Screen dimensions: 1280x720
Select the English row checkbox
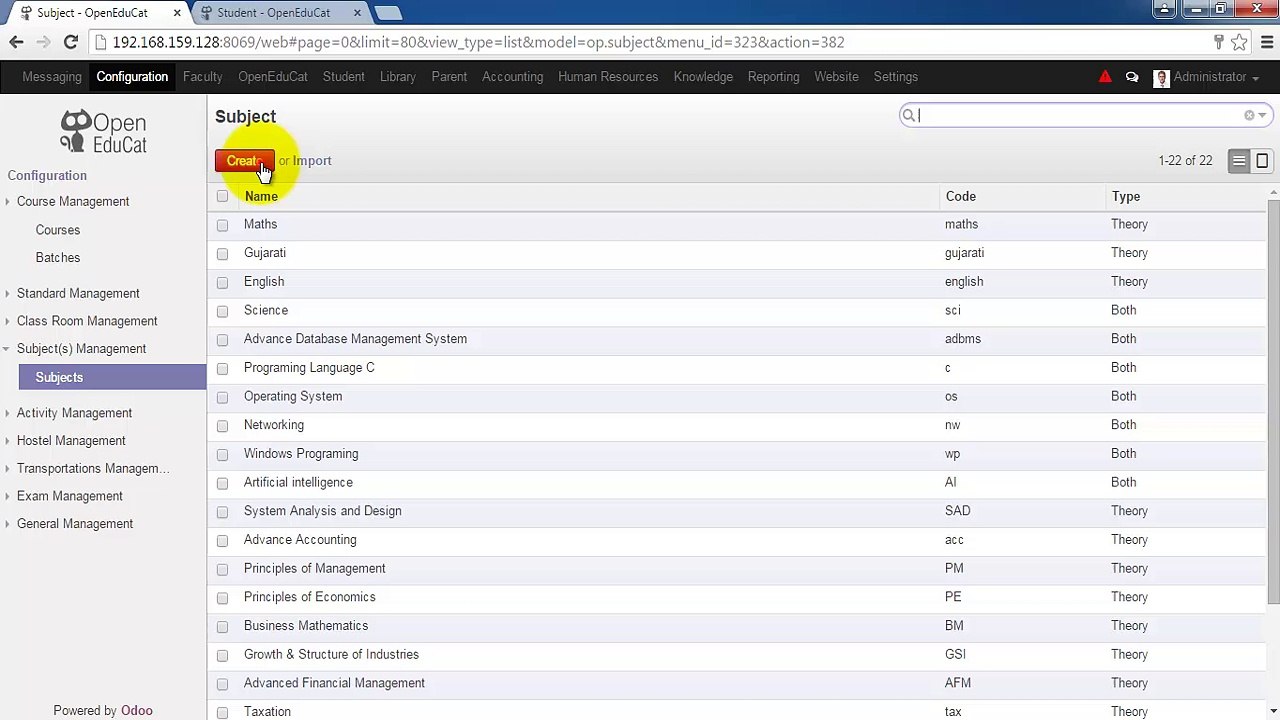point(222,283)
